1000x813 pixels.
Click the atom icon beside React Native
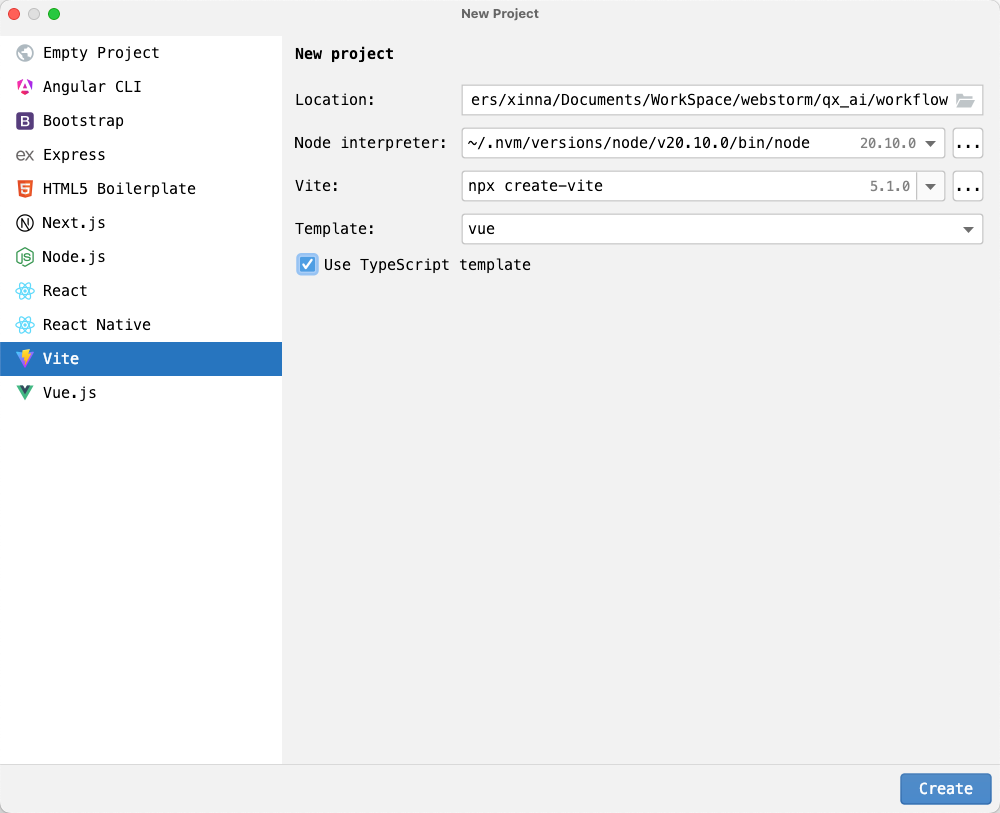point(25,325)
